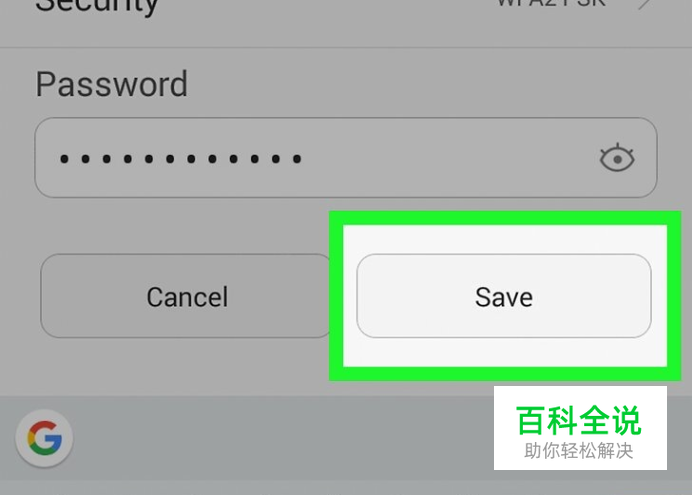Click the Password label text
Viewport: 692px width, 495px height.
click(112, 84)
